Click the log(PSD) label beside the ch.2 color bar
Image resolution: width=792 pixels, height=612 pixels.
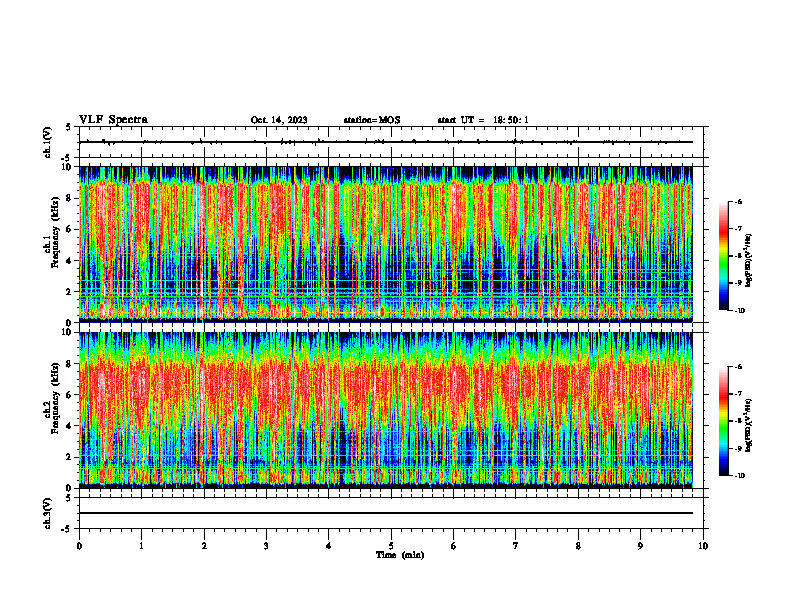coord(749,425)
